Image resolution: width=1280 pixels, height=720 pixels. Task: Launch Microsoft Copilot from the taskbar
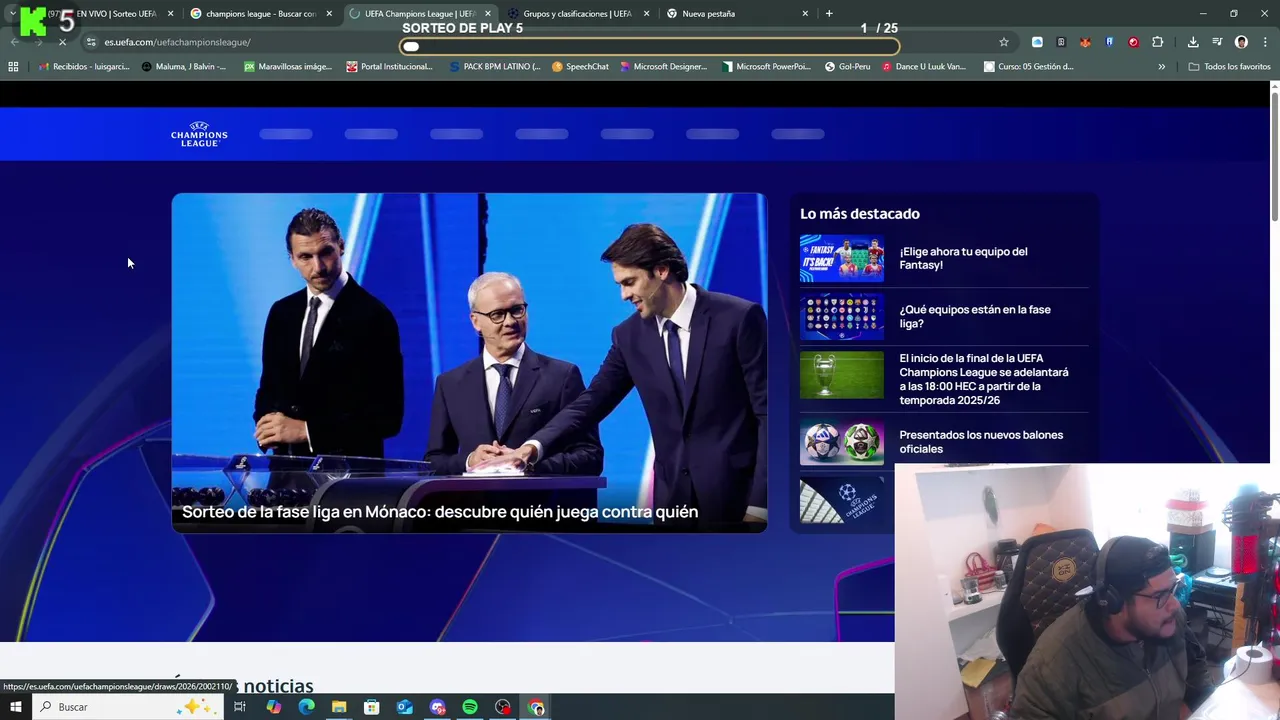click(273, 707)
